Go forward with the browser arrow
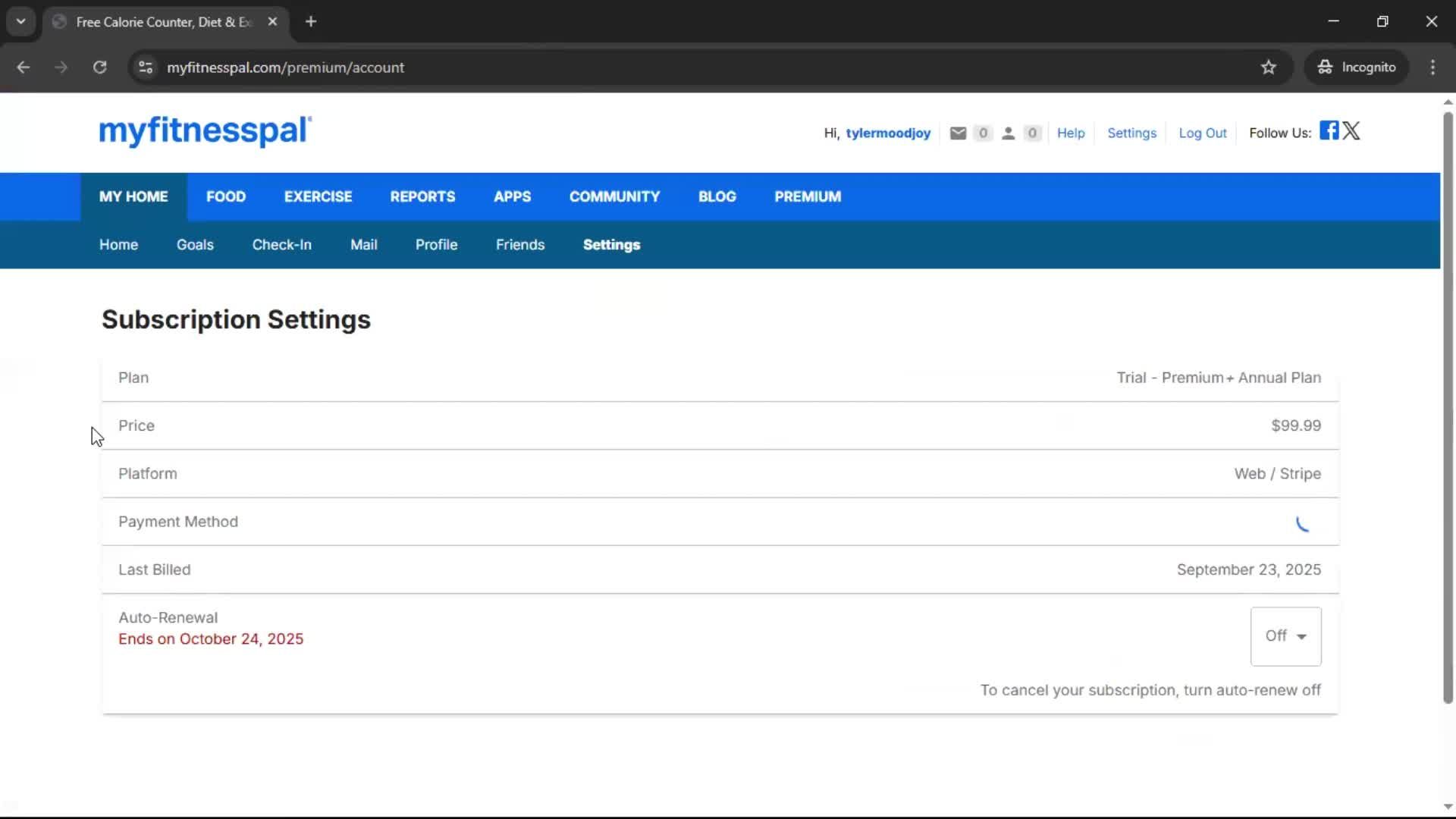The height and width of the screenshot is (819, 1456). click(x=61, y=67)
